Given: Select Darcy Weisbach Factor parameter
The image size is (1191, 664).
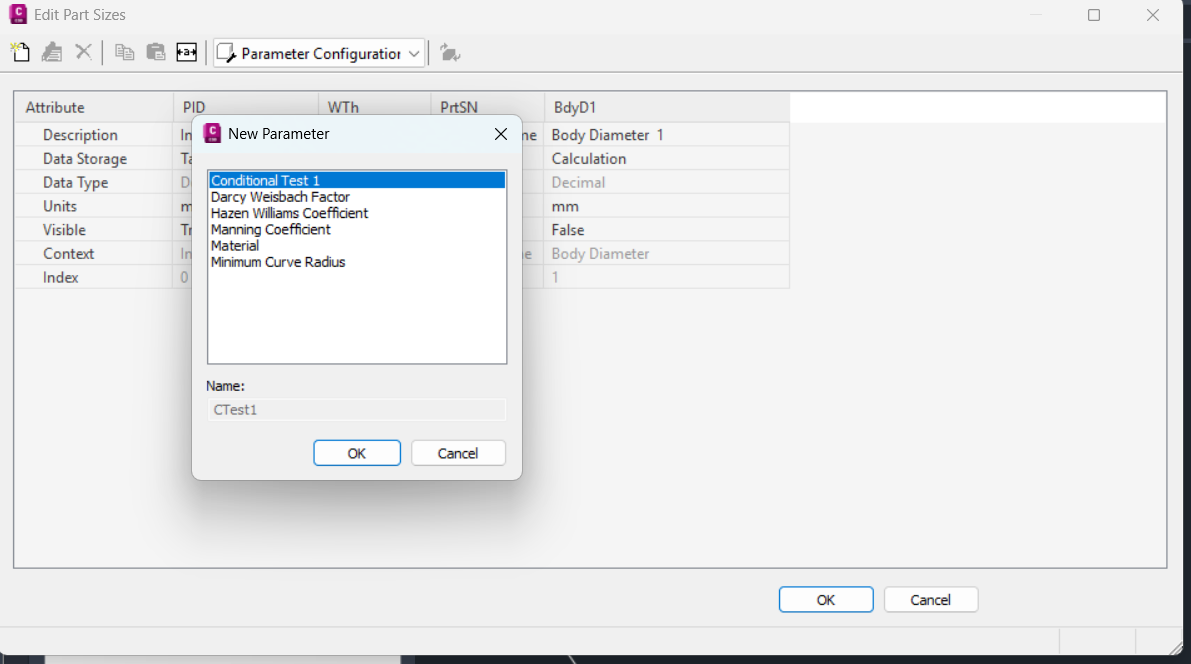Looking at the screenshot, I should 356,197.
